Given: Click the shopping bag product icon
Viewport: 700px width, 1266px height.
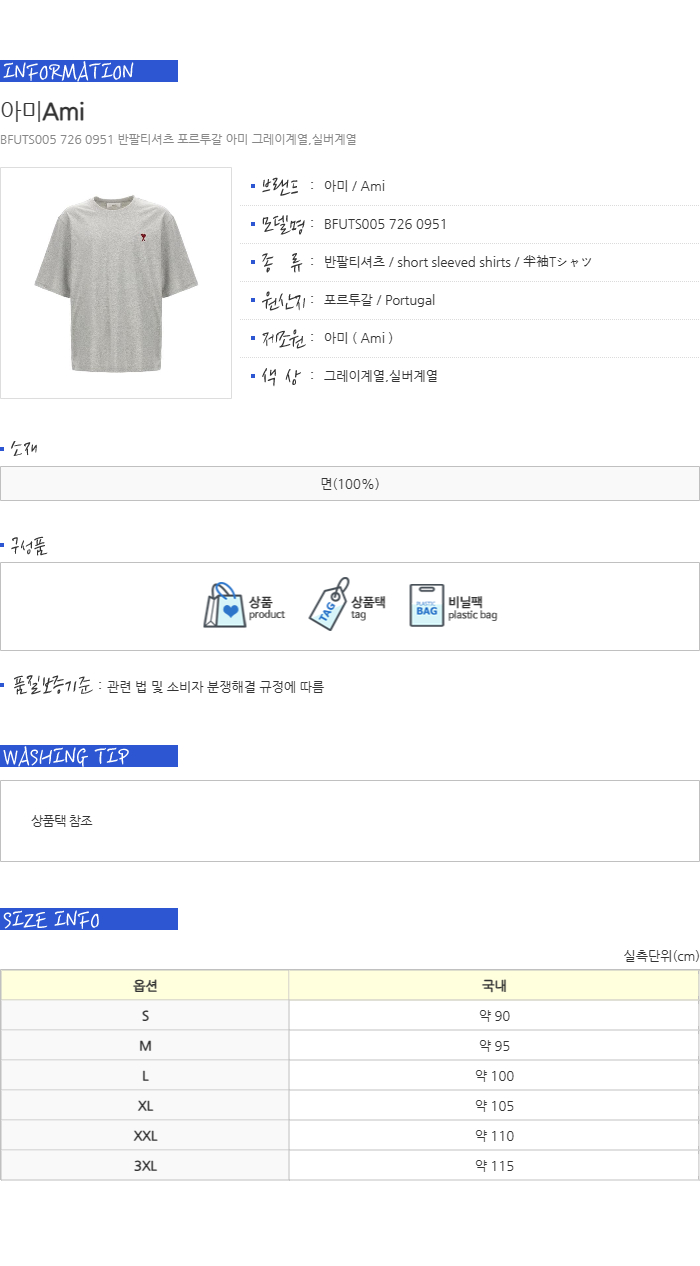Looking at the screenshot, I should click(x=225, y=606).
